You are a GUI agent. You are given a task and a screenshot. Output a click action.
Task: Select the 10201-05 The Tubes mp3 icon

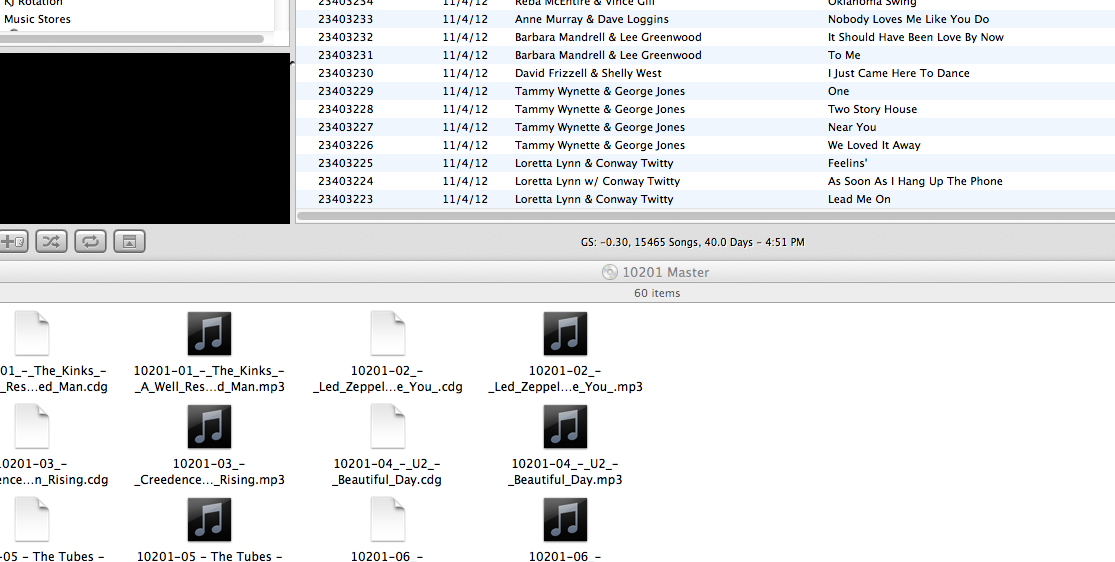click(209, 520)
